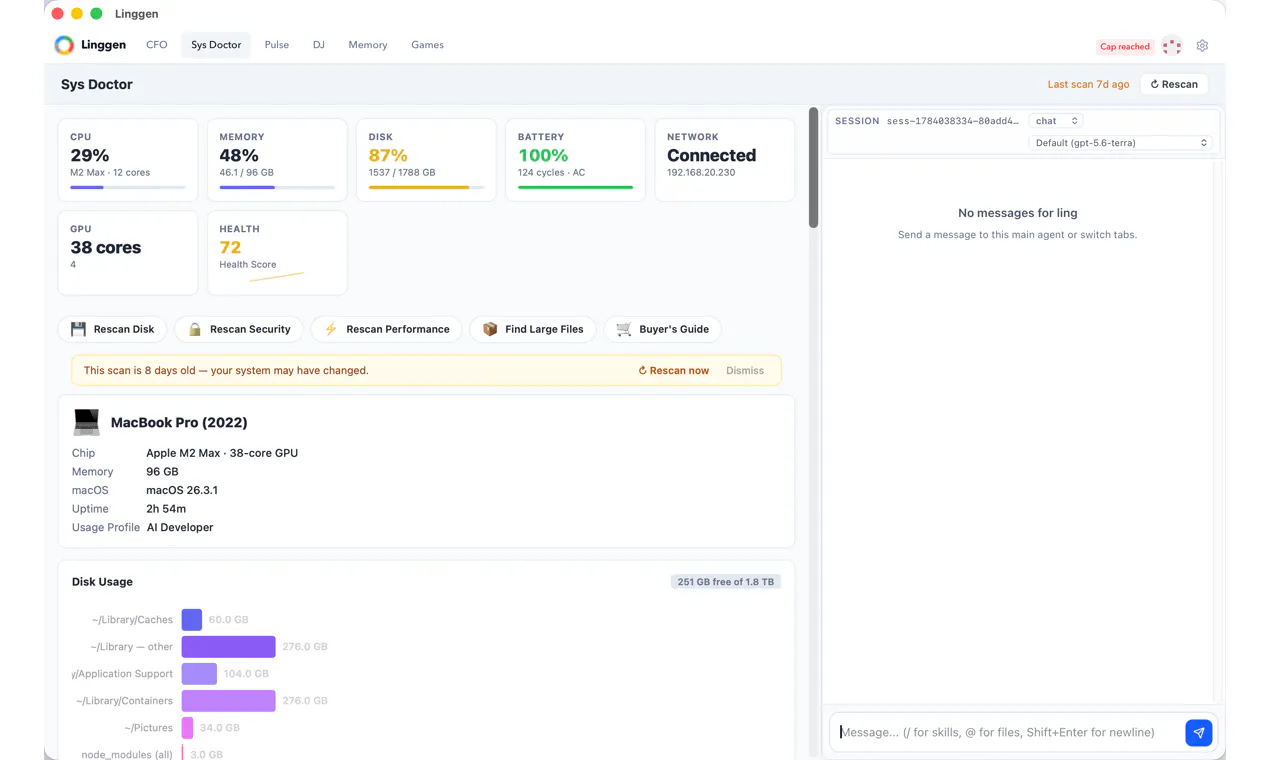Click the macOS 26.3.1 value

[182, 490]
